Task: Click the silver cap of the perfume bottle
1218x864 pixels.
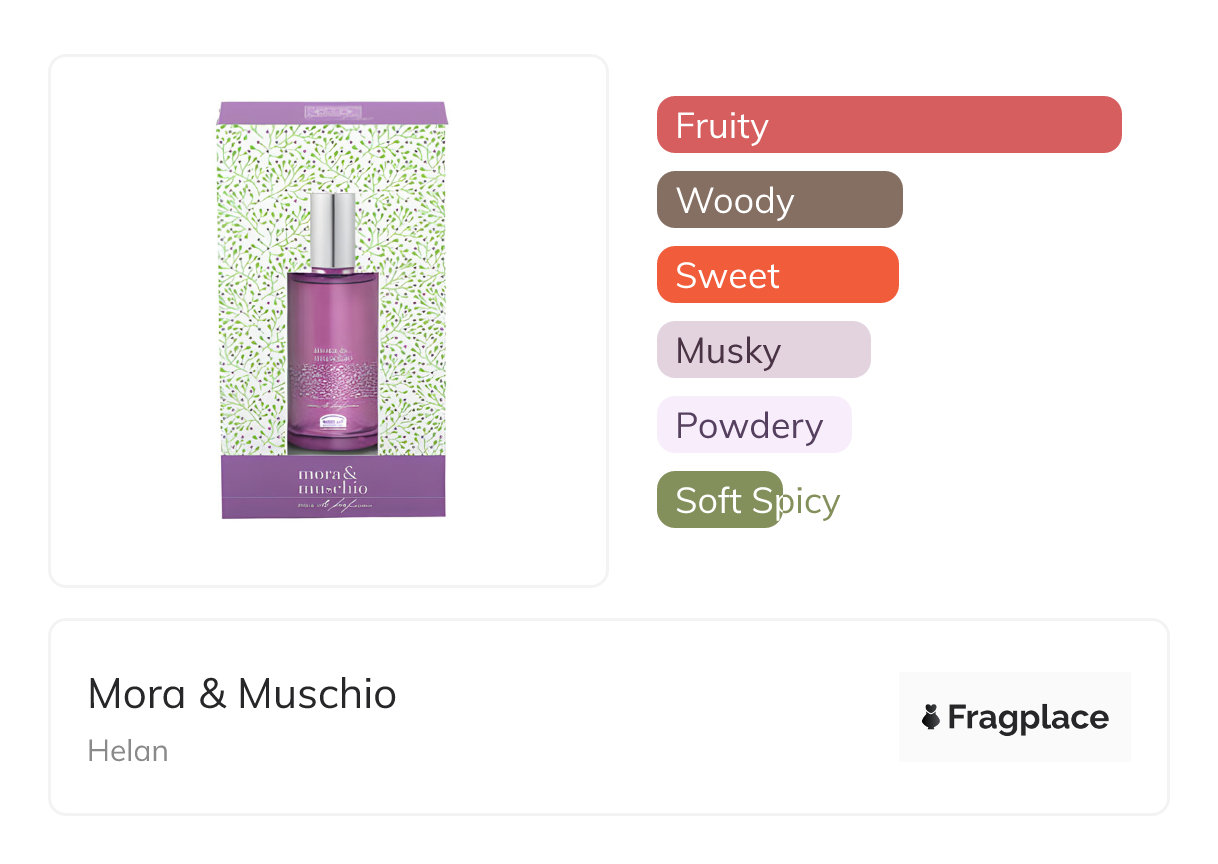Action: (332, 230)
